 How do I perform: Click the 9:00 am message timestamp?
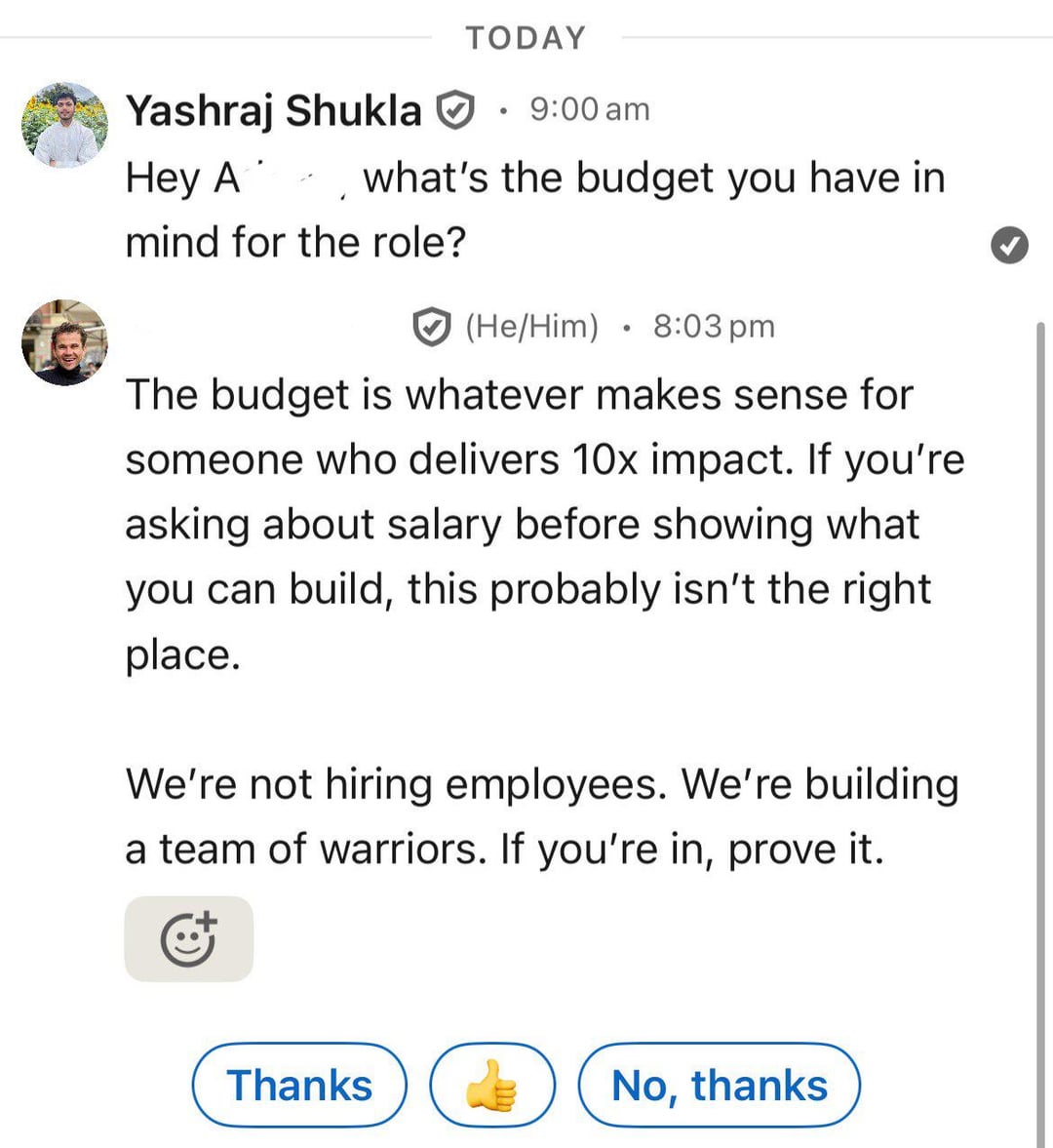point(589,109)
